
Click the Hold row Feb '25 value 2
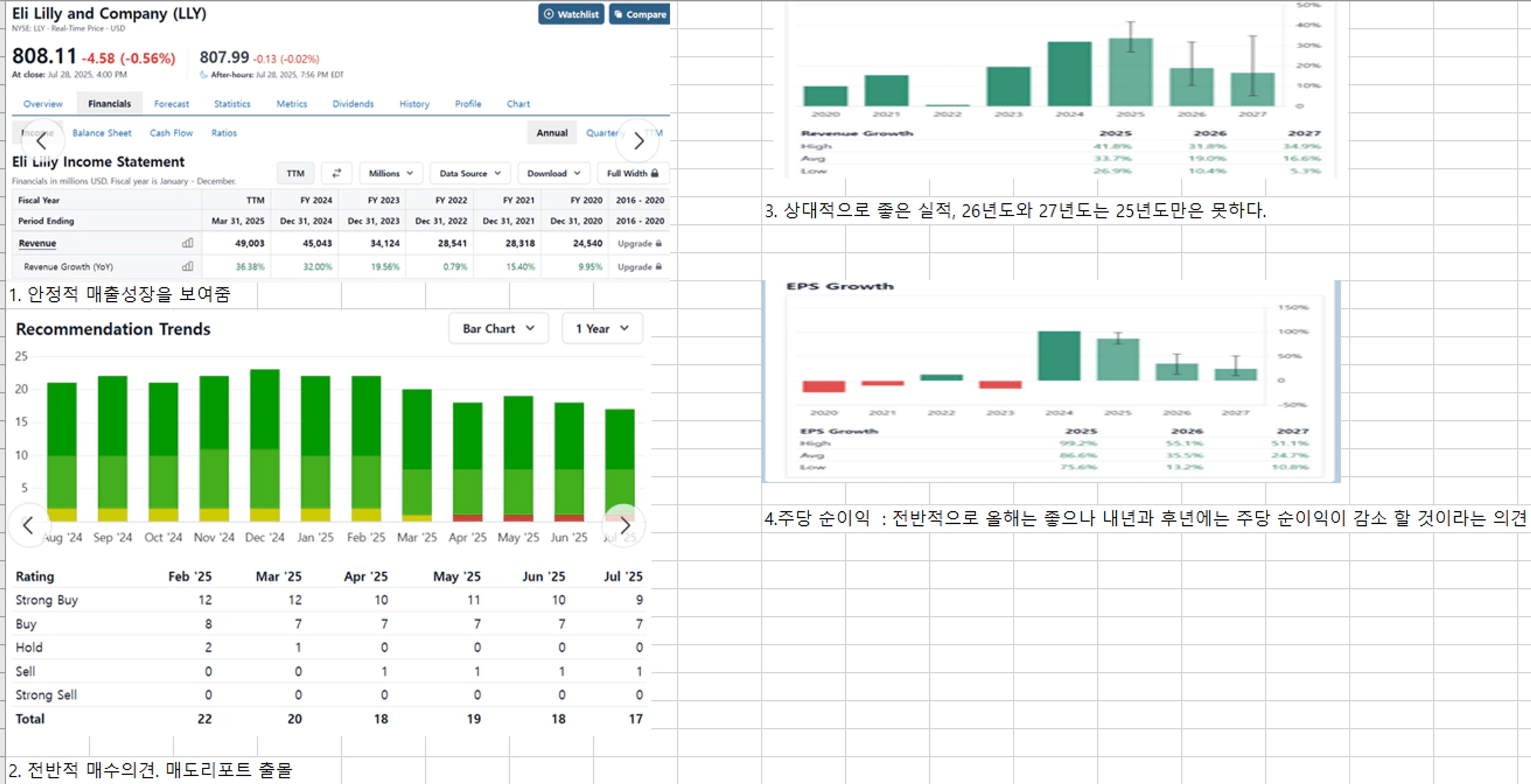click(208, 647)
